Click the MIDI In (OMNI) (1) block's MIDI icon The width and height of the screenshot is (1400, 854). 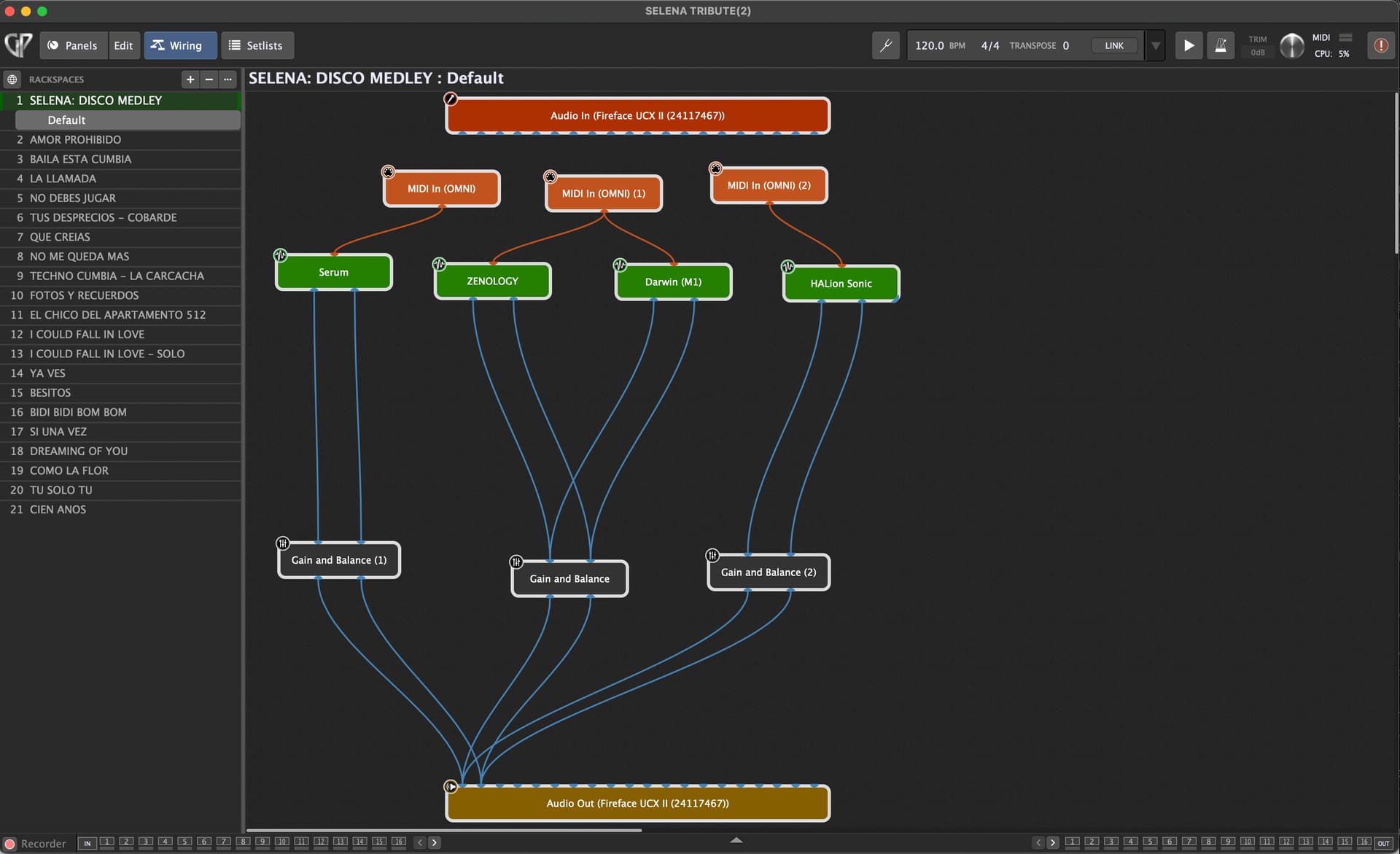[550, 176]
